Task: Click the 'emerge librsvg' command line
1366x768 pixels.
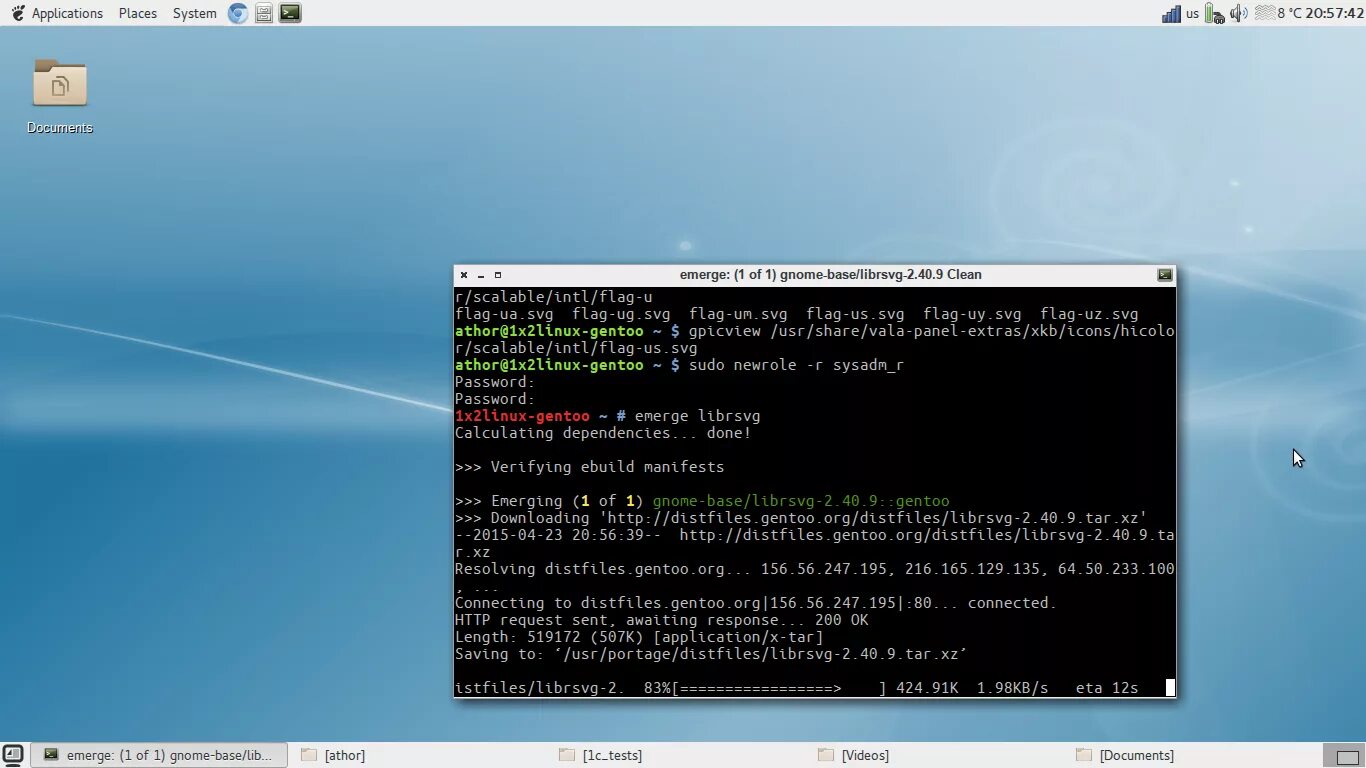Action: tap(698, 416)
